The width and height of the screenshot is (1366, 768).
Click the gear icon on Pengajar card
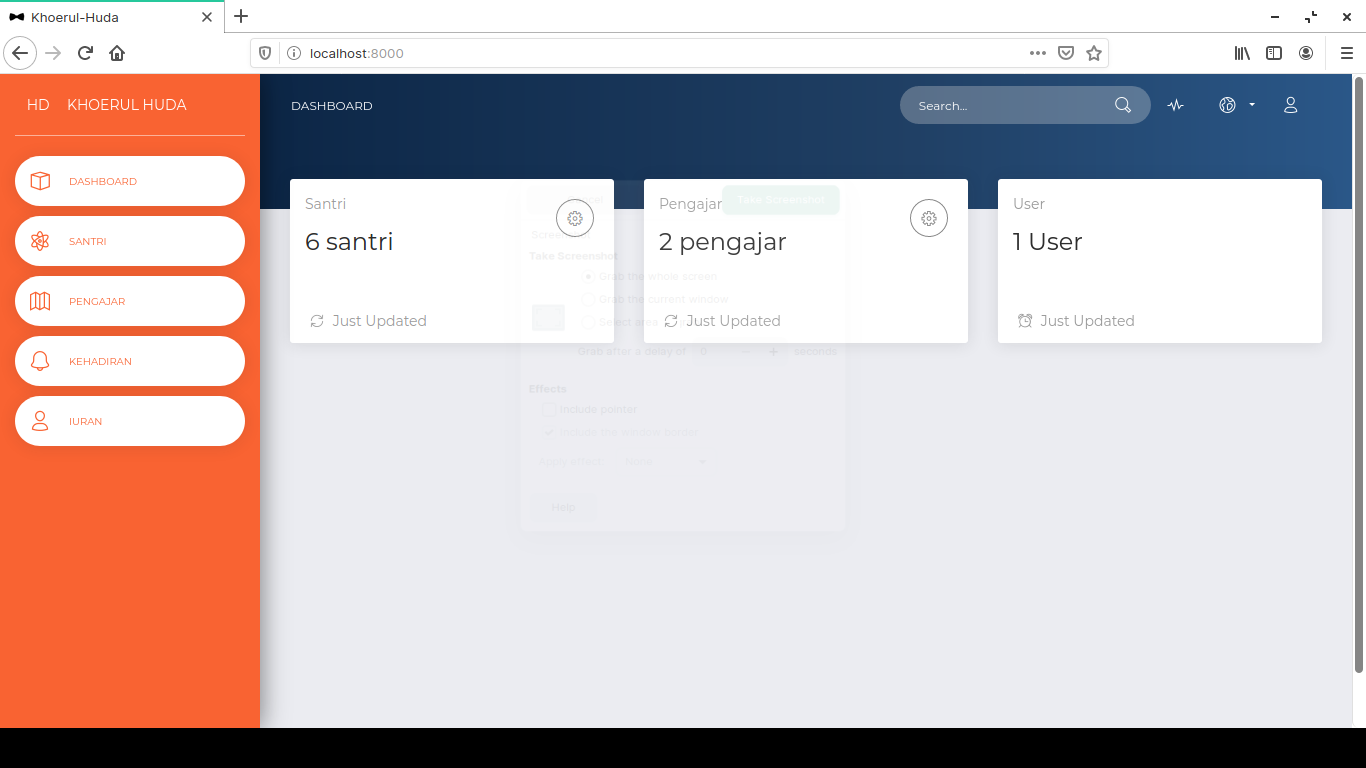pyautogui.click(x=929, y=218)
